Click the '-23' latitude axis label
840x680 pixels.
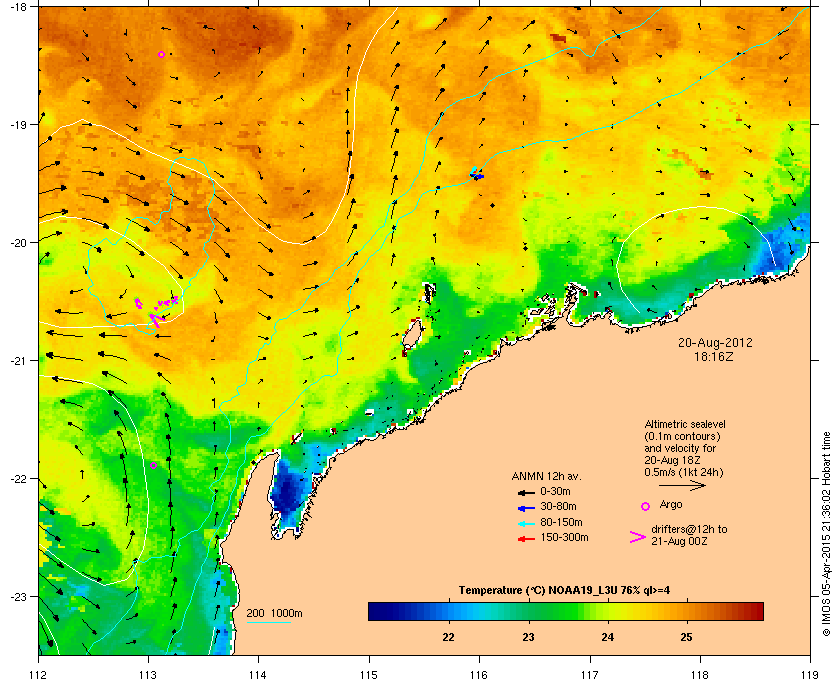click(17, 596)
